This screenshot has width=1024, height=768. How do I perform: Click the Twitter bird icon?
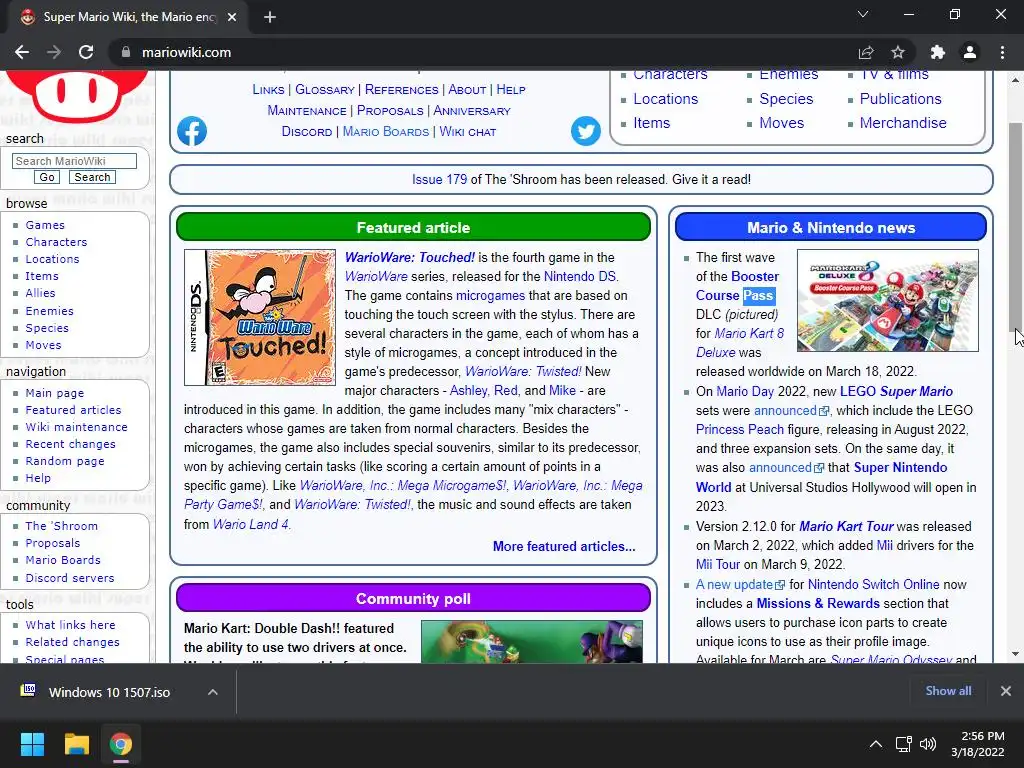pos(586,131)
